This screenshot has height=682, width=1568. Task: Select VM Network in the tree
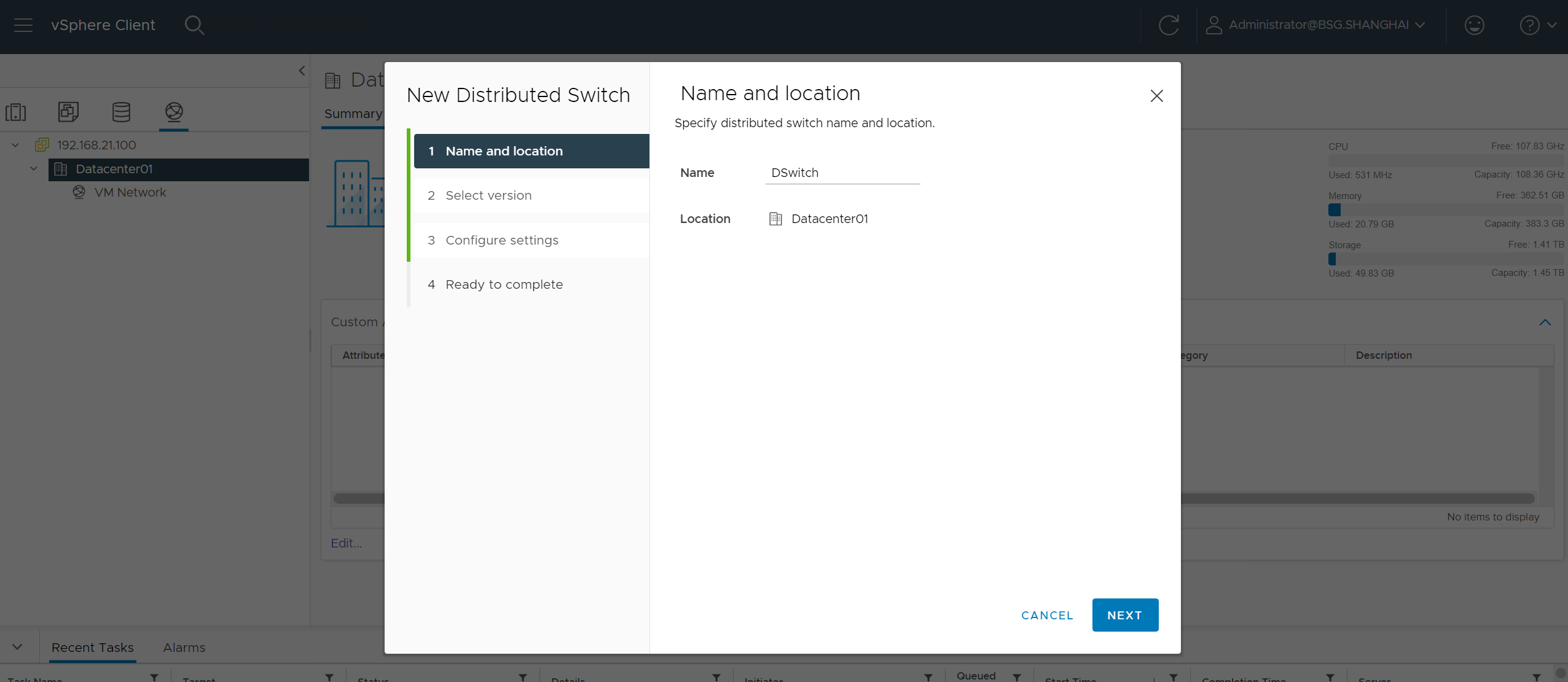130,192
